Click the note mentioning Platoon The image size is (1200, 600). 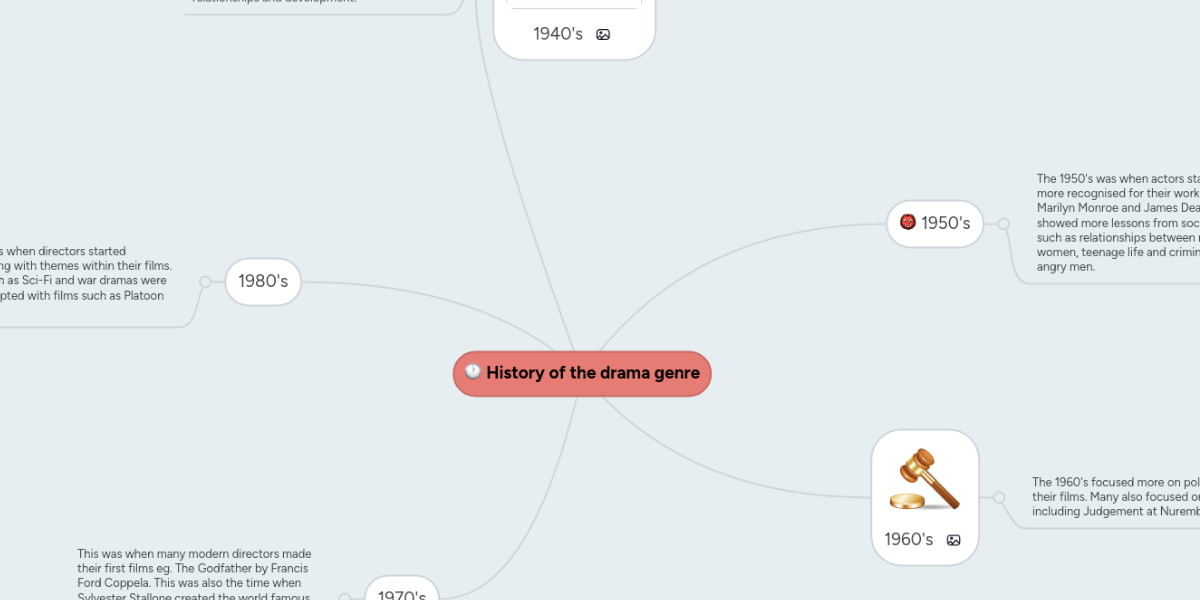tap(85, 273)
